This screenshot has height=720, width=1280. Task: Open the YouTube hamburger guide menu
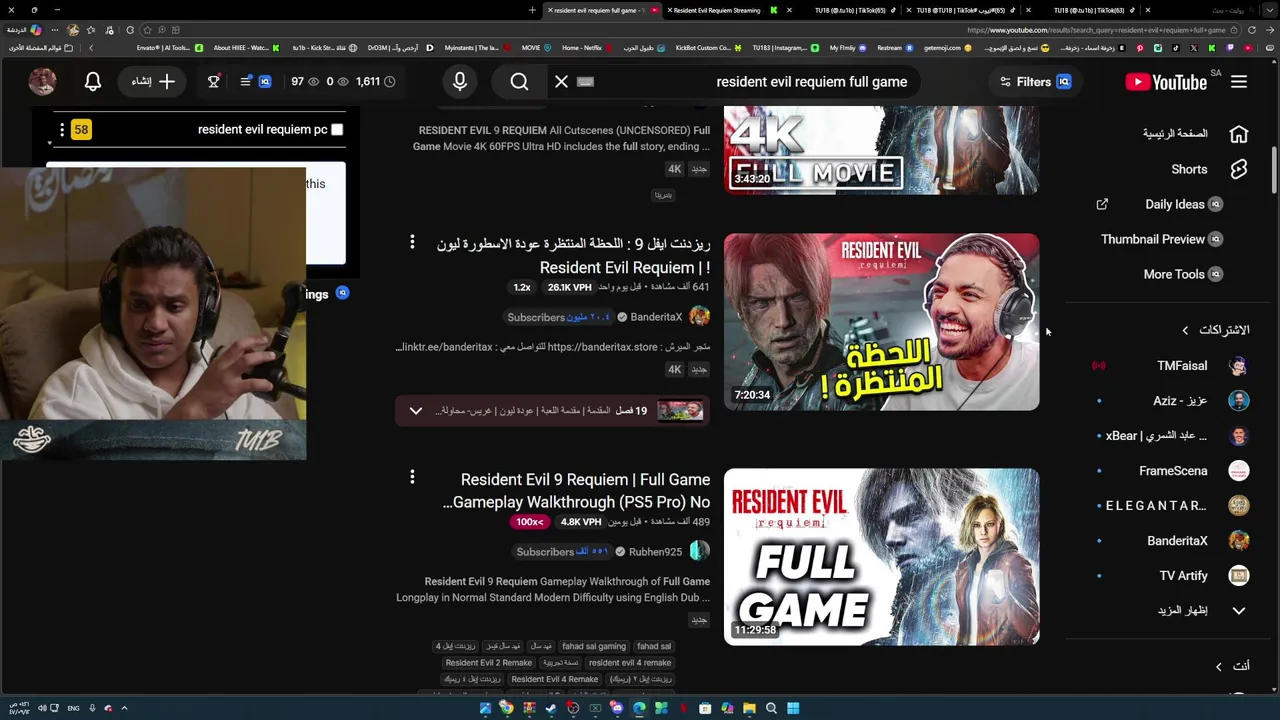tap(1239, 82)
